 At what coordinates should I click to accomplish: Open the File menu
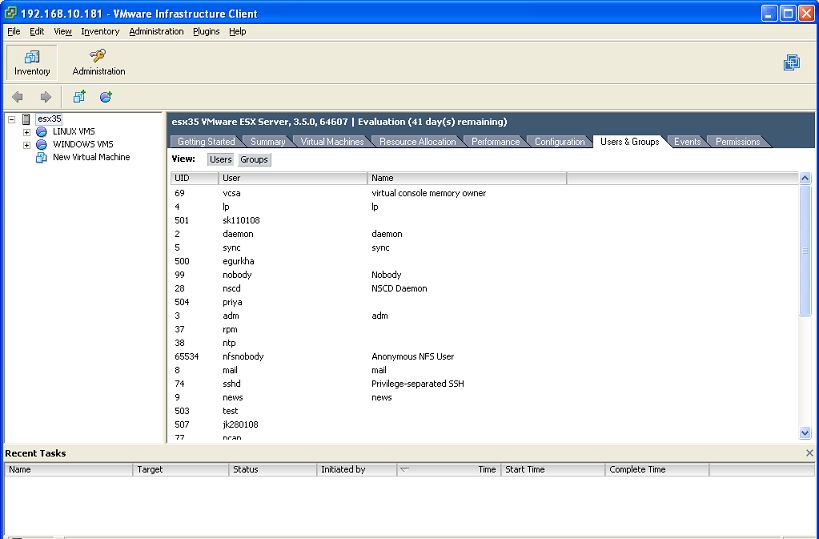pyautogui.click(x=14, y=31)
